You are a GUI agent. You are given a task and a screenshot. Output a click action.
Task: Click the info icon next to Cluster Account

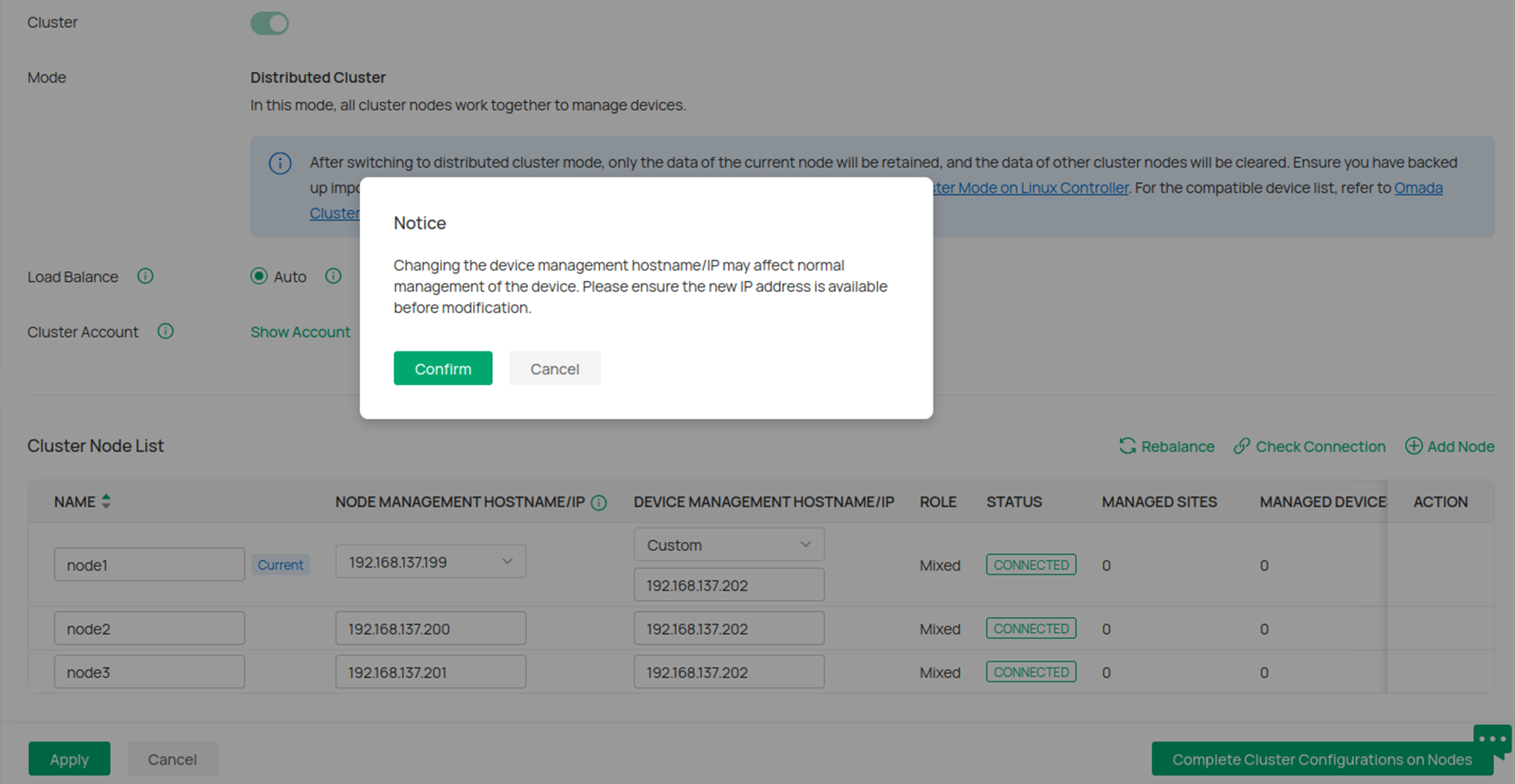(x=167, y=332)
